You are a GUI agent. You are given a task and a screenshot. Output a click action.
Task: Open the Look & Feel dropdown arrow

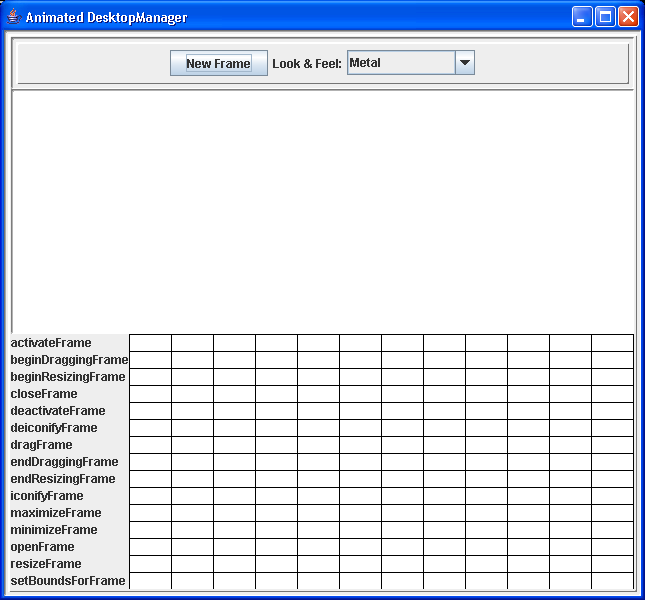point(465,63)
